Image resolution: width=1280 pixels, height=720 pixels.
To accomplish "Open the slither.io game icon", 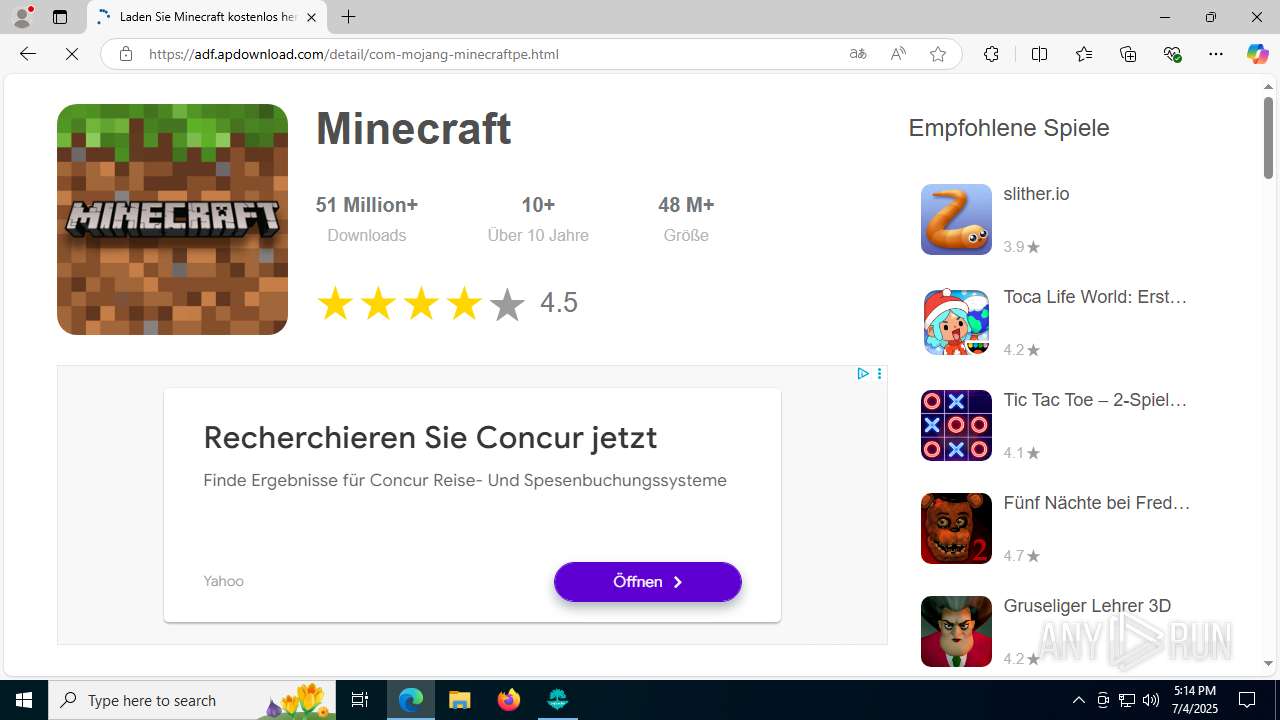I will 956,219.
